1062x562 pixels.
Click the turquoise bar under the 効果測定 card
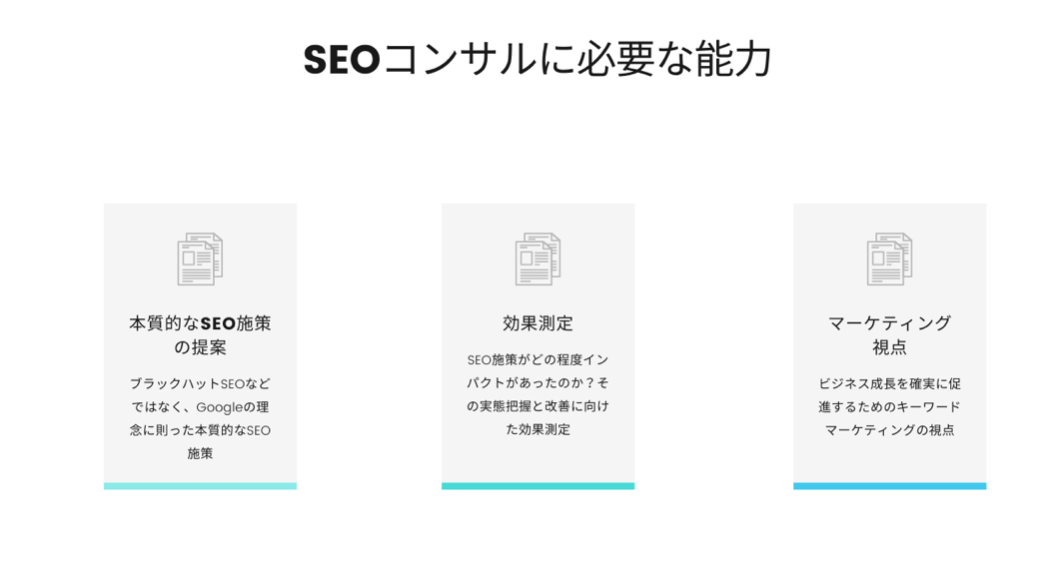pos(538,486)
